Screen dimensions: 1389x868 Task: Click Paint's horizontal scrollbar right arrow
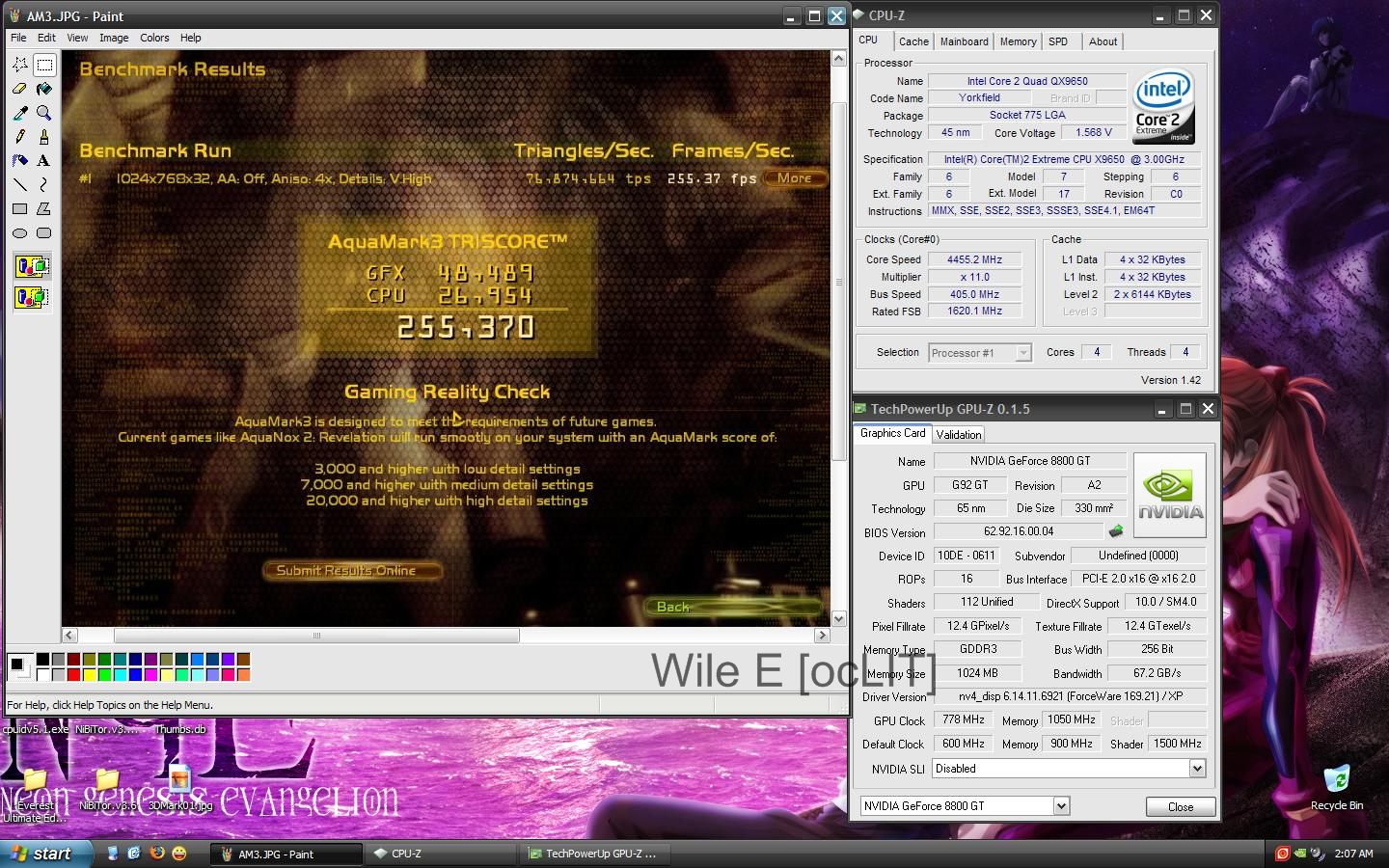point(822,636)
